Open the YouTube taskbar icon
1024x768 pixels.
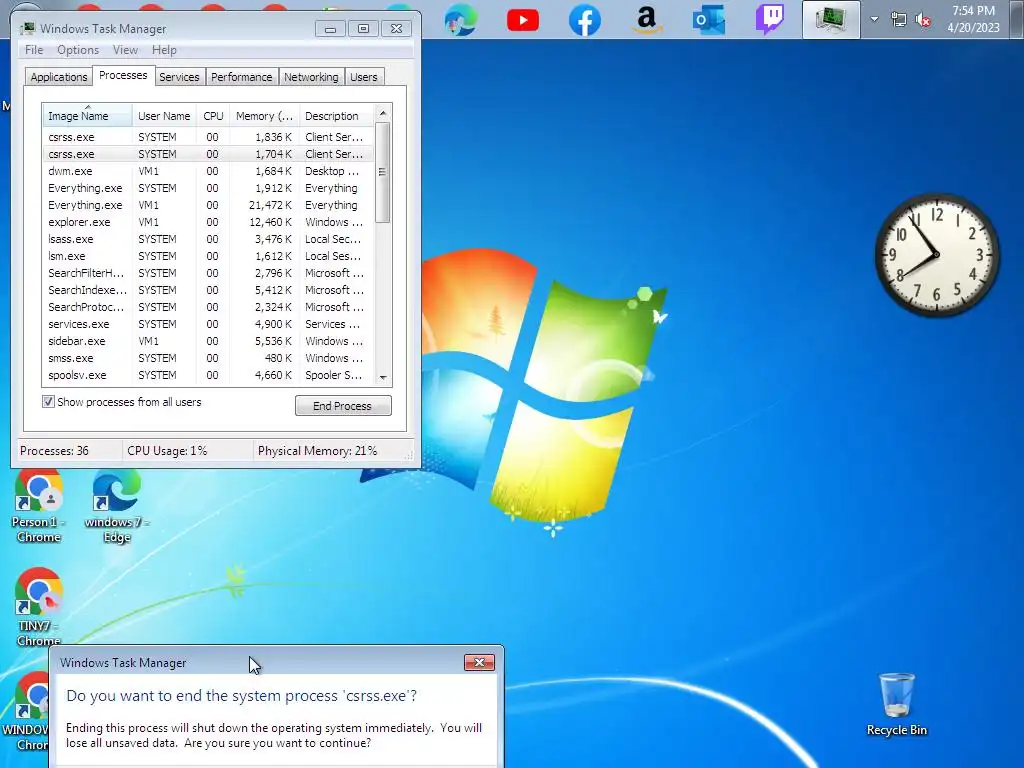[x=522, y=20]
